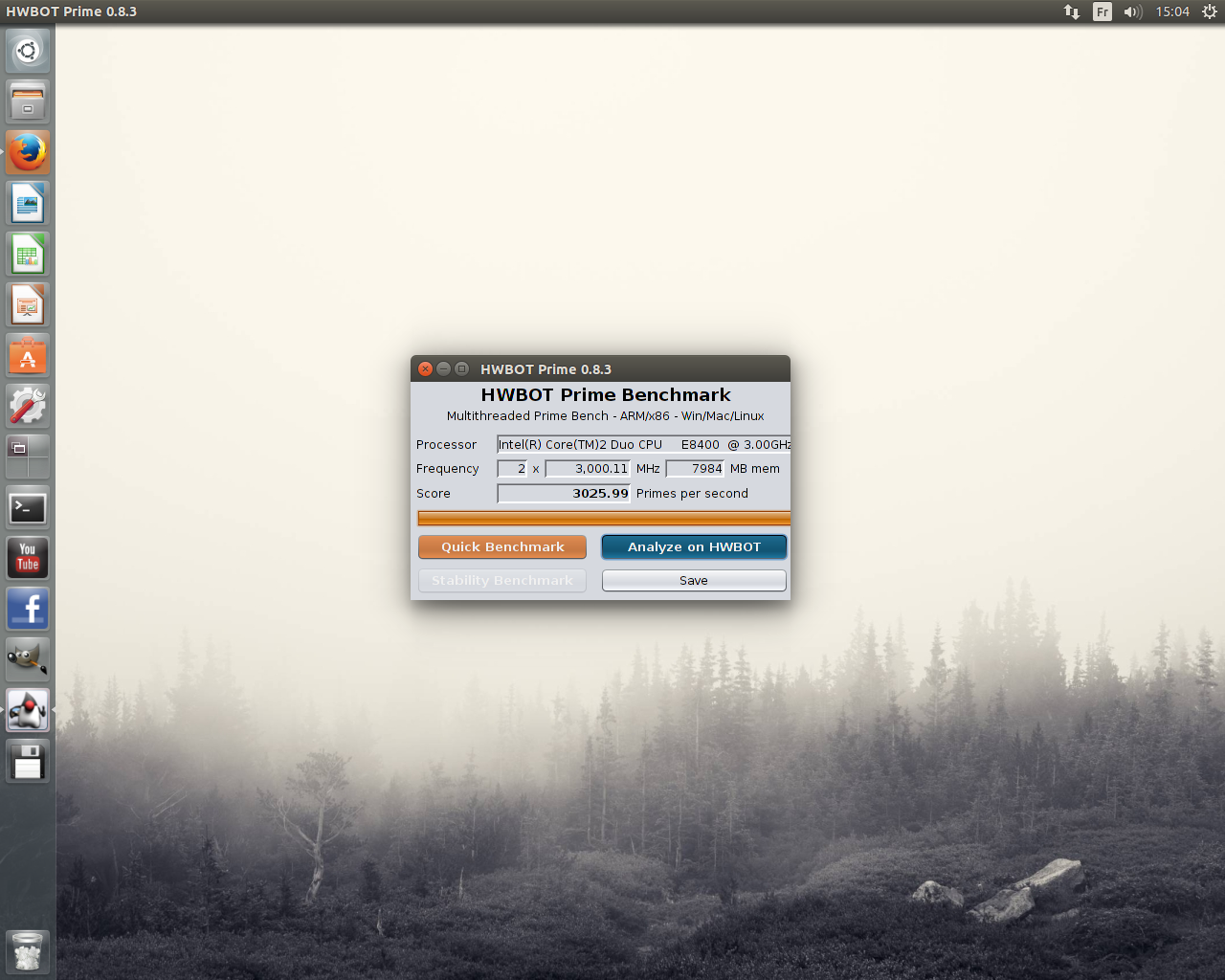Image resolution: width=1225 pixels, height=980 pixels.
Task: Open the floppy disk drive icon
Action: (x=28, y=762)
